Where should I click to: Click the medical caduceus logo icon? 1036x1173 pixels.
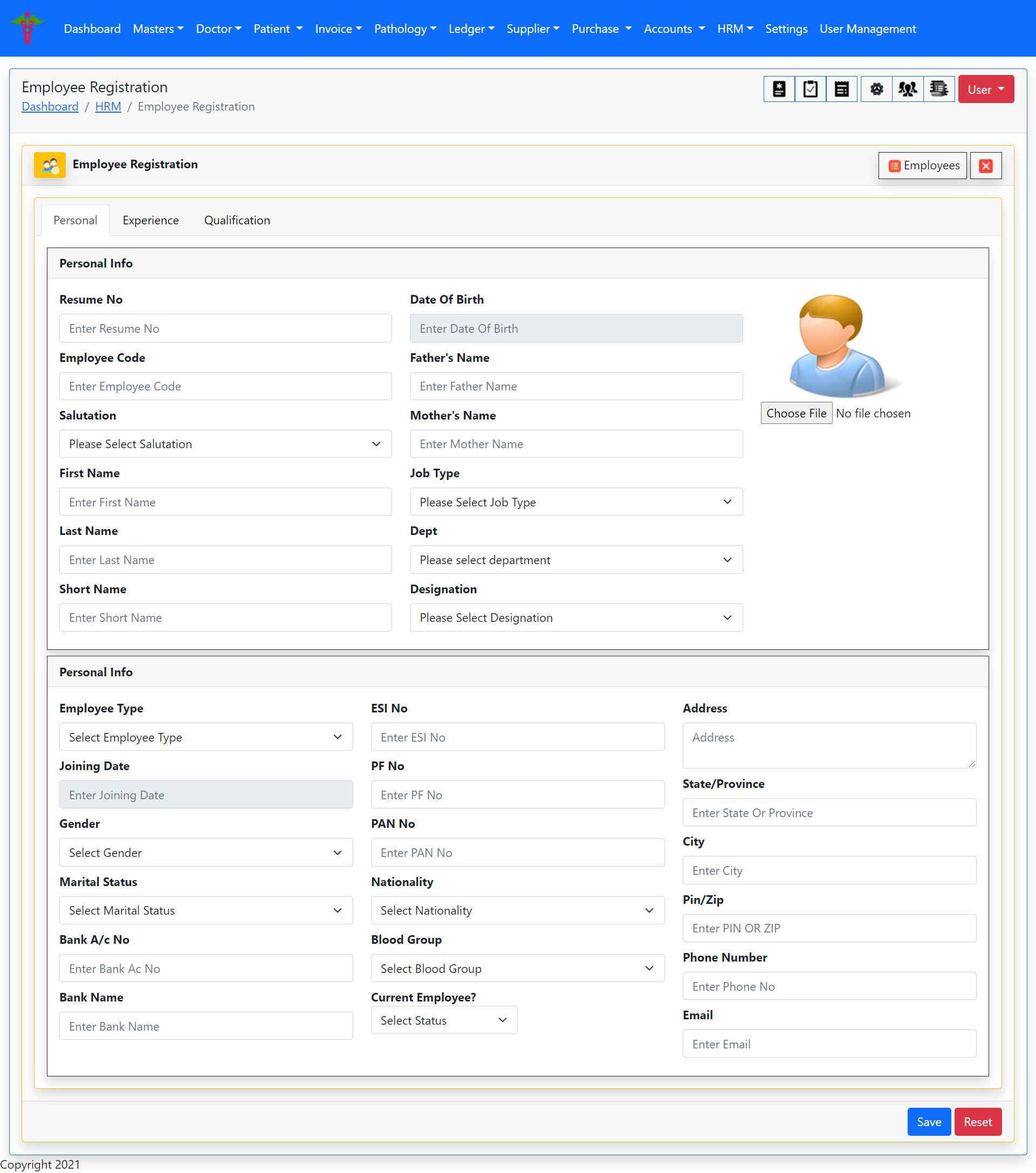pos(27,28)
